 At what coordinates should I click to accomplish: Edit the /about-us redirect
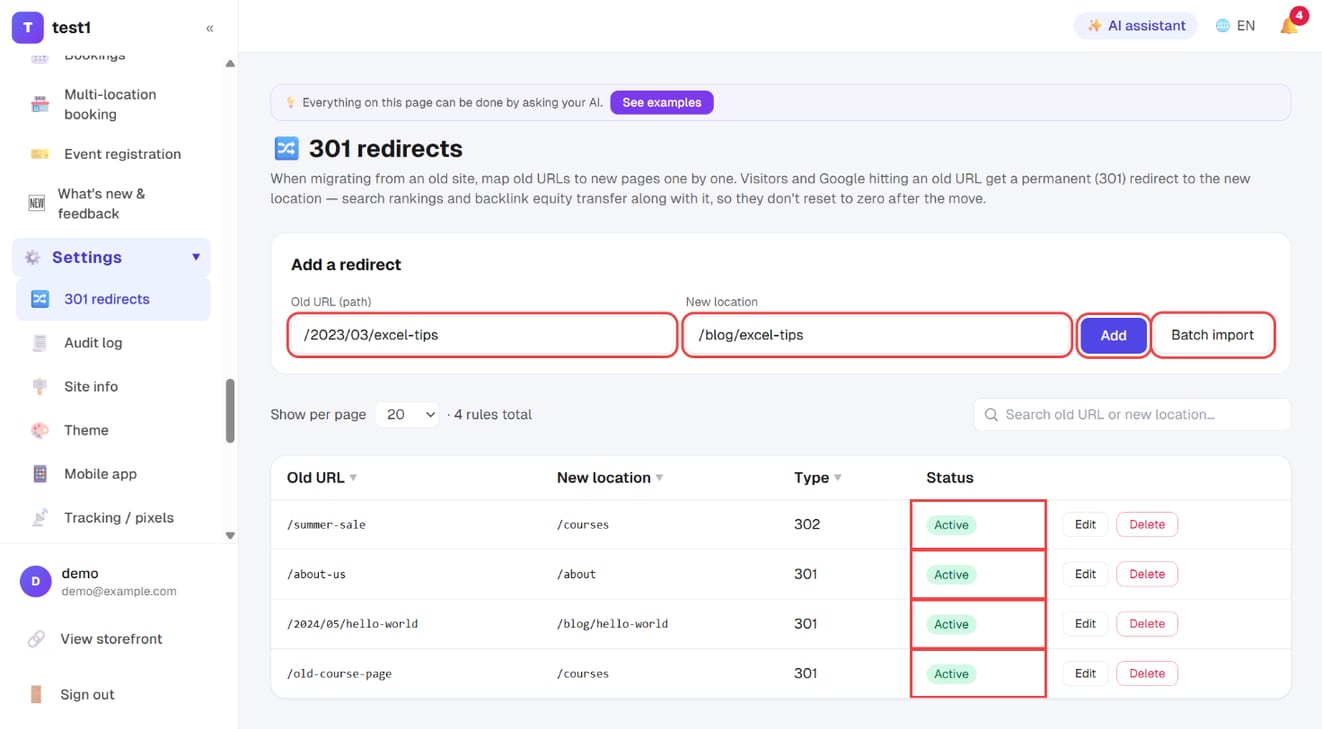(x=1085, y=574)
